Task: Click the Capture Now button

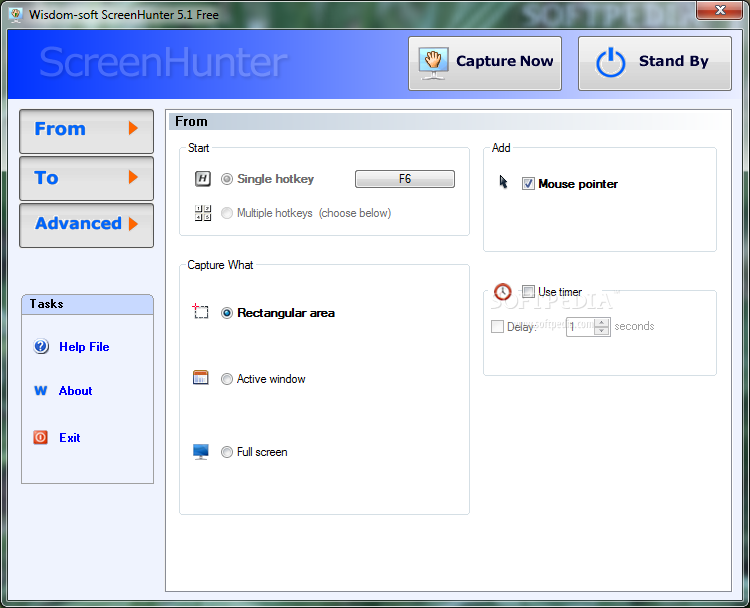Action: [x=485, y=63]
